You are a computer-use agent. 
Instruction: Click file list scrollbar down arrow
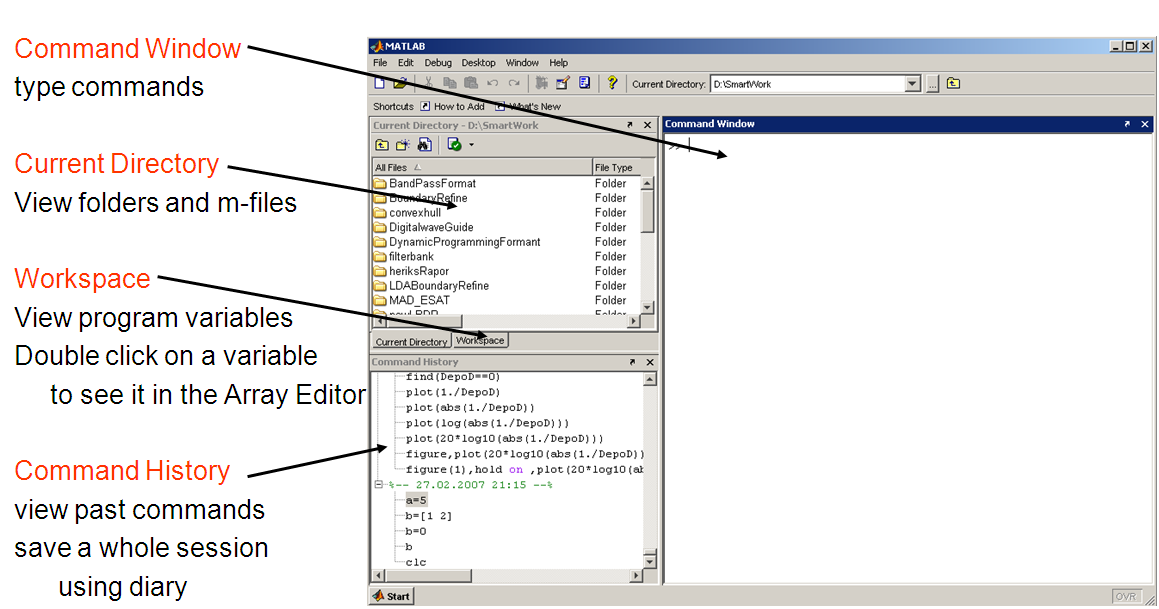click(x=648, y=307)
